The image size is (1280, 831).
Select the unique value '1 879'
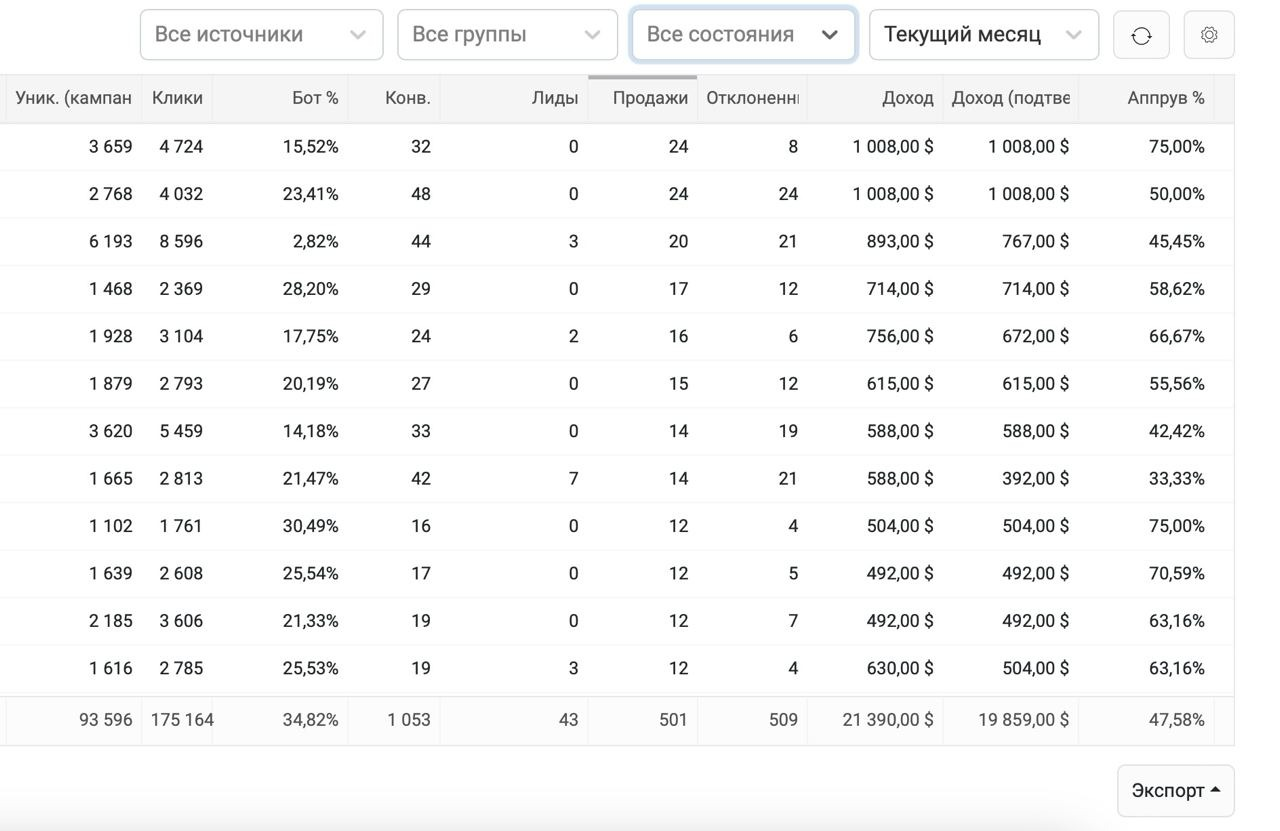[x=110, y=384]
